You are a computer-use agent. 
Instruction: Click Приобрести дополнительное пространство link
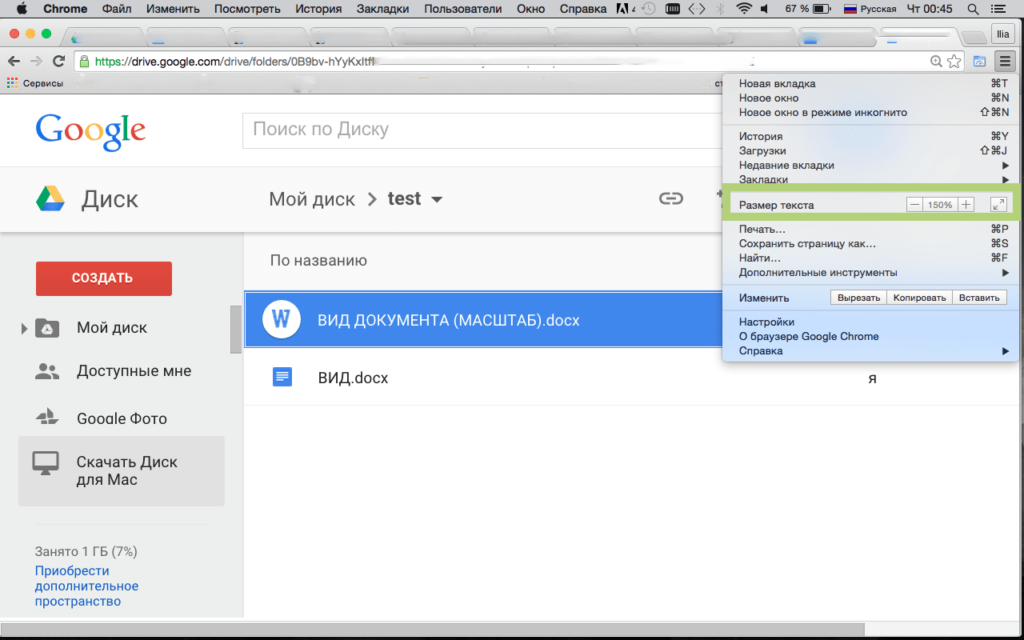[87, 586]
